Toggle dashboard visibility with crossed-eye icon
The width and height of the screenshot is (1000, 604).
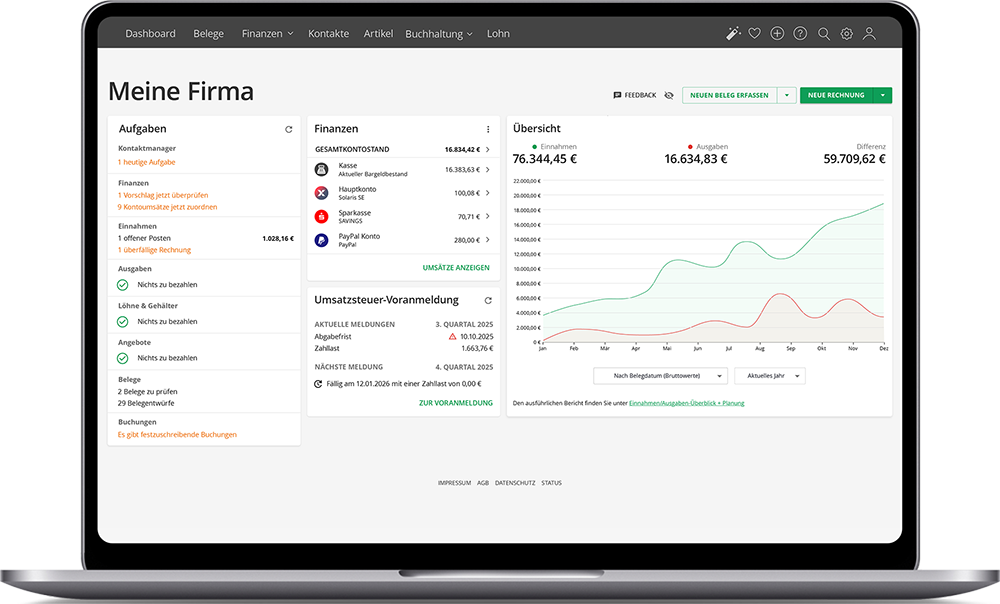tap(669, 95)
